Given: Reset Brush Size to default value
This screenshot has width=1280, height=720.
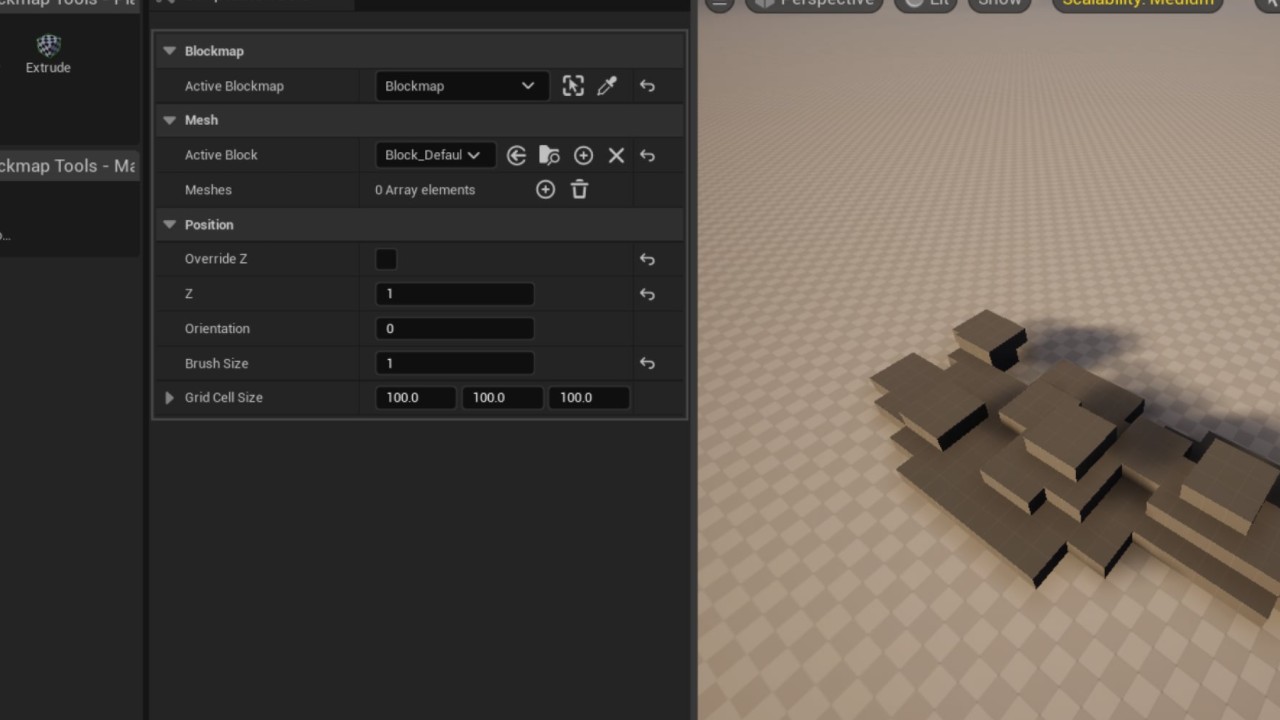Looking at the screenshot, I should (x=647, y=363).
